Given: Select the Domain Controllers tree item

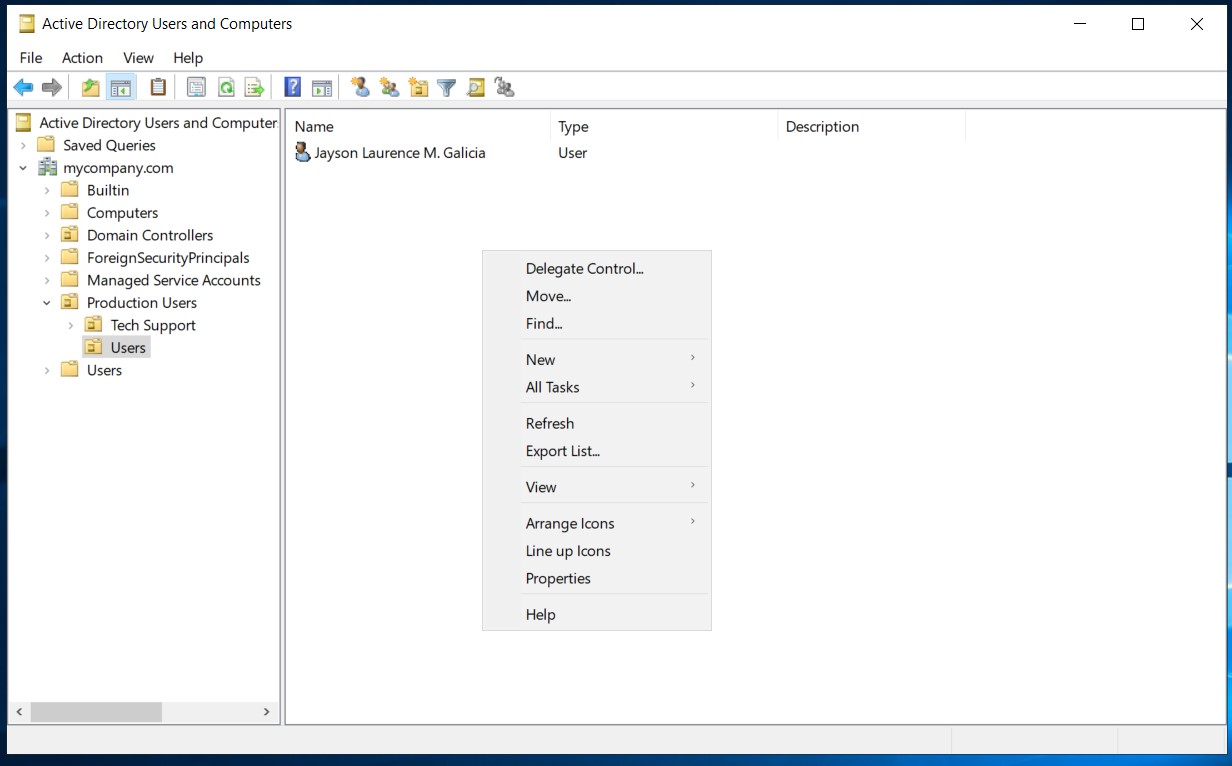Looking at the screenshot, I should click(x=149, y=235).
